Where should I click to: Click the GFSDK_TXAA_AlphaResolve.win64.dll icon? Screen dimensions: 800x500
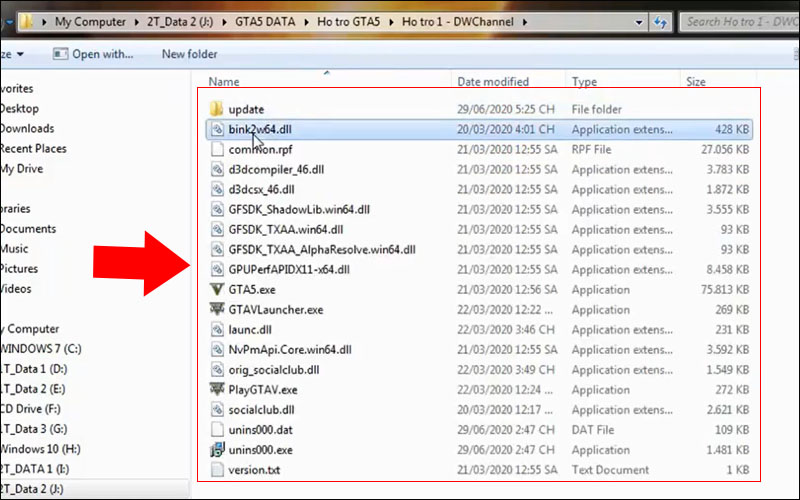pyautogui.click(x=217, y=249)
